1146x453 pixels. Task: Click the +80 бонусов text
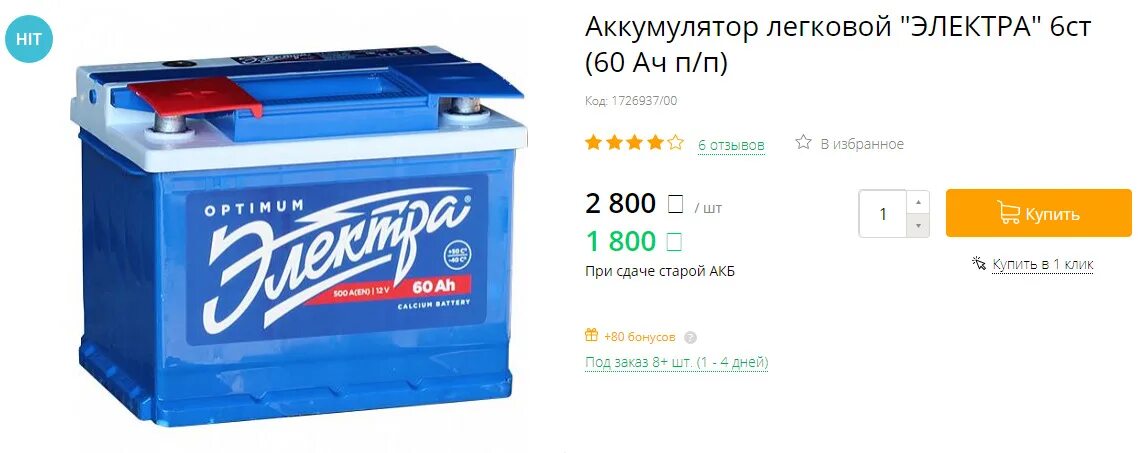tap(640, 337)
